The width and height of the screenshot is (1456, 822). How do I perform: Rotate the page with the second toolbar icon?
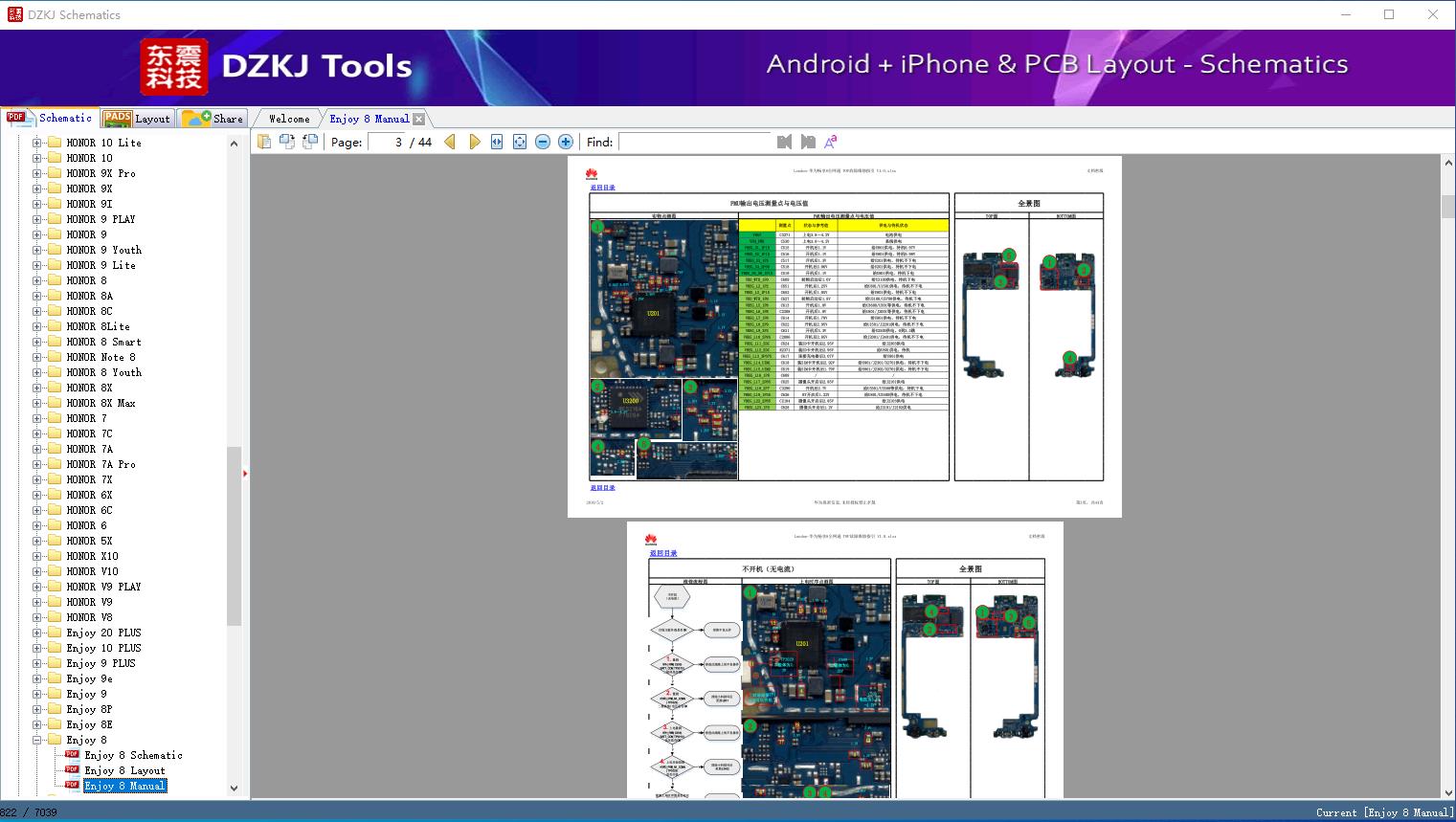(x=286, y=142)
